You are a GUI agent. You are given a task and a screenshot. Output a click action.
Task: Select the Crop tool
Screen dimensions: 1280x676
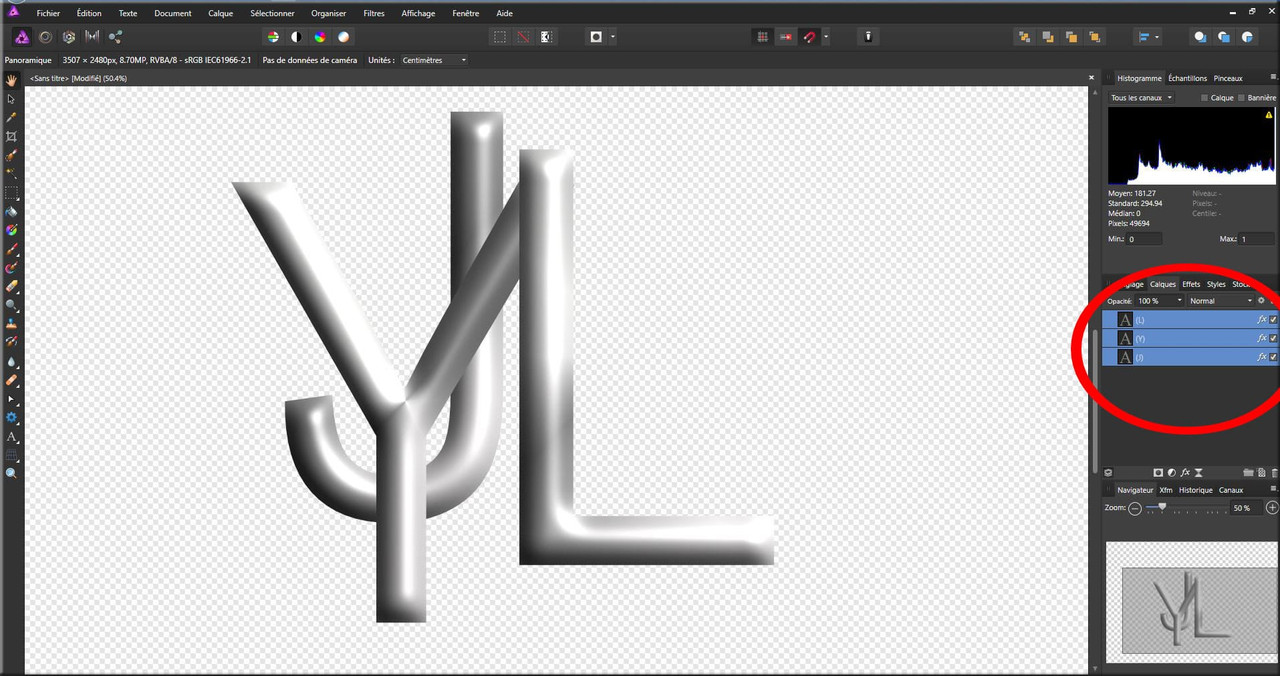click(x=12, y=136)
